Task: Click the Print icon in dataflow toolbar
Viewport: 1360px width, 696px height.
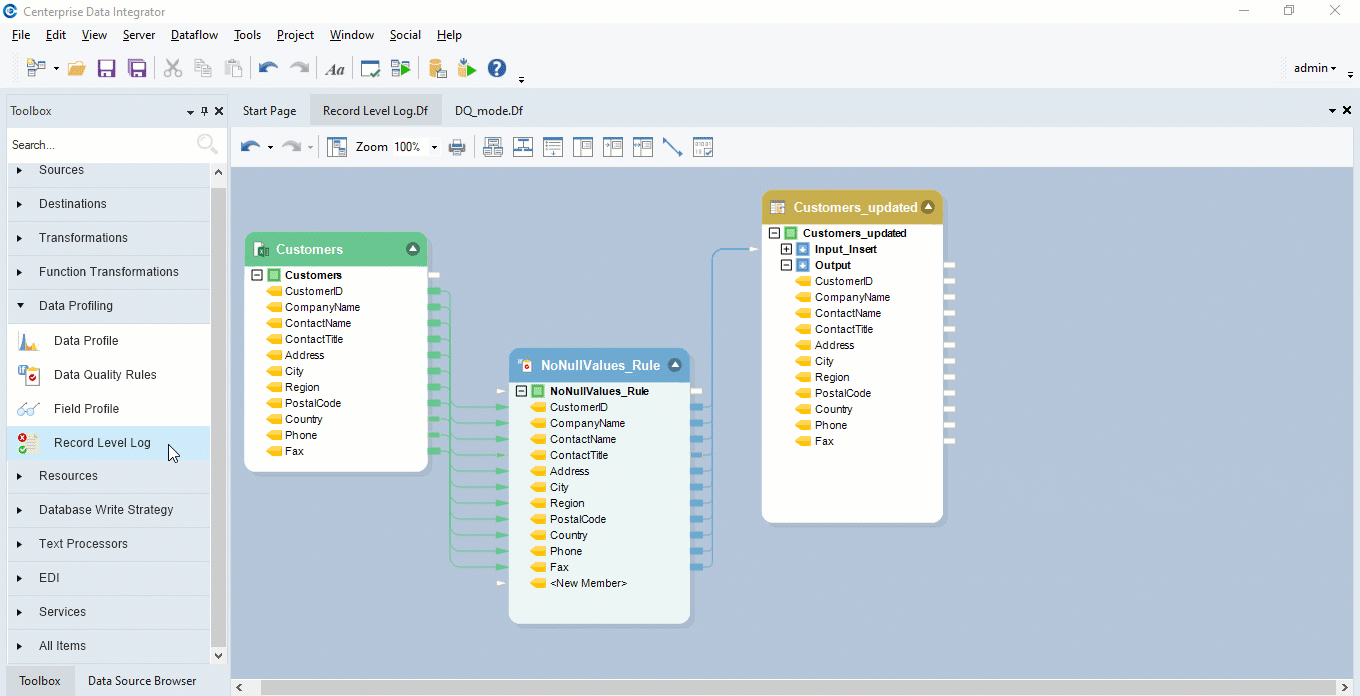Action: (x=457, y=147)
